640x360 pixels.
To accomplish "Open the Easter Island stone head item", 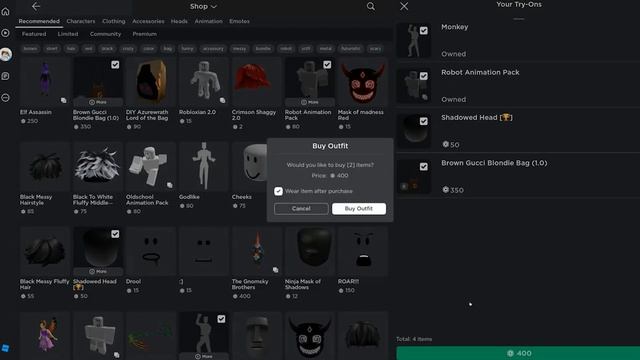I will pos(257,336).
